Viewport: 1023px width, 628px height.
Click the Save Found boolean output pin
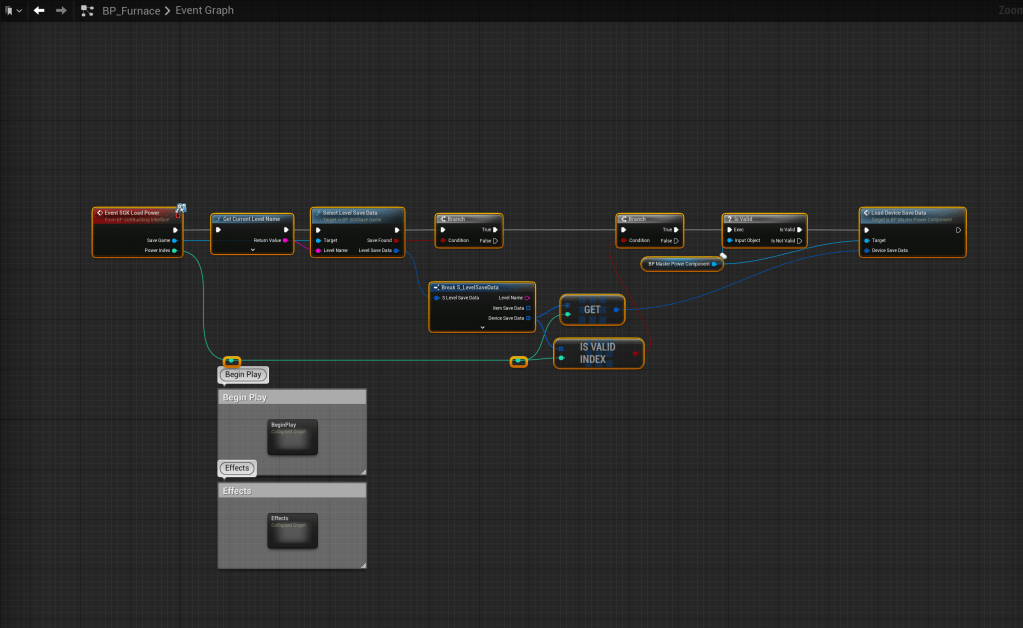(396, 240)
